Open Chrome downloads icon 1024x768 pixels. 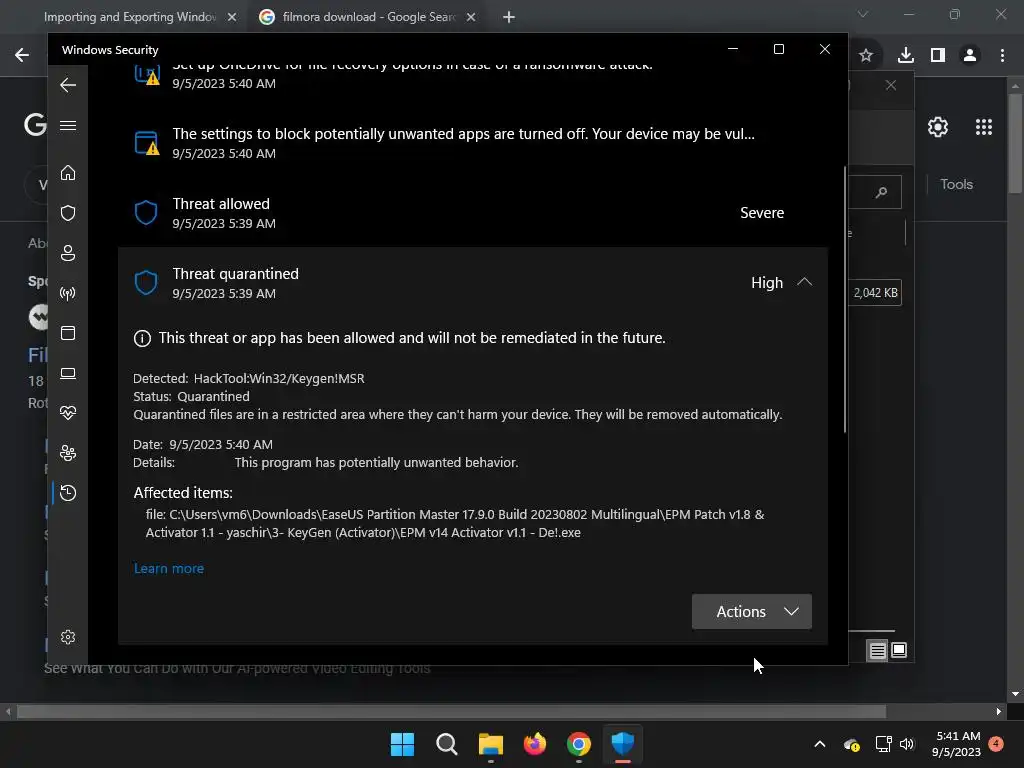905,56
